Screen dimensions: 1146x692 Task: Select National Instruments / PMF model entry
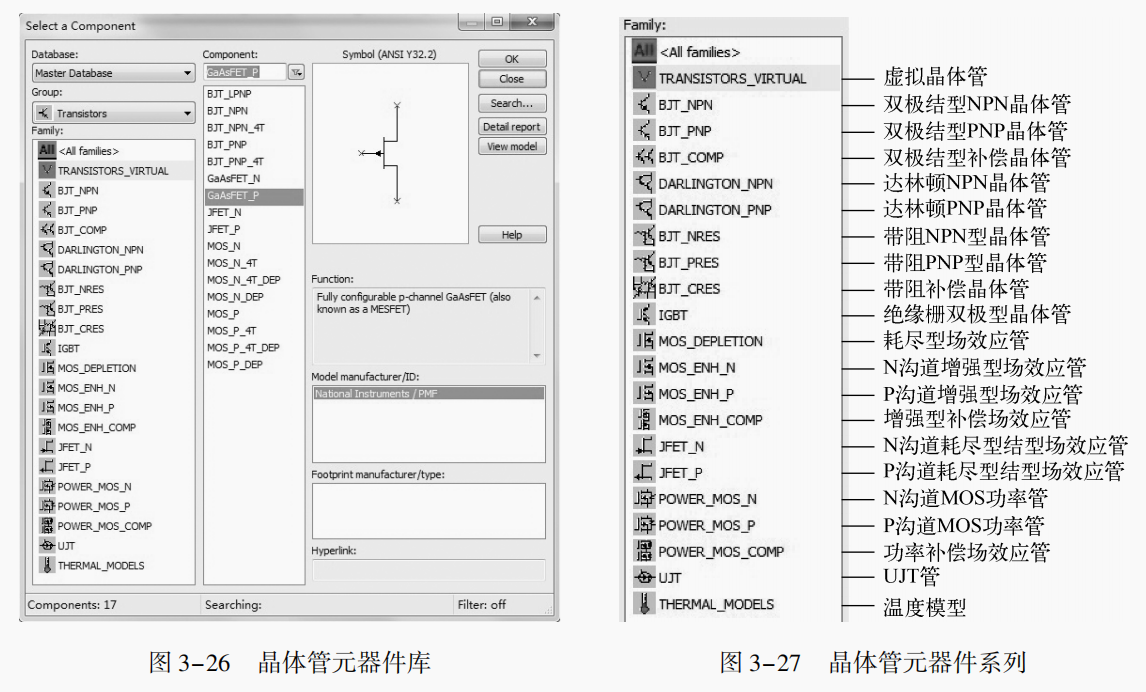[x=428, y=393]
